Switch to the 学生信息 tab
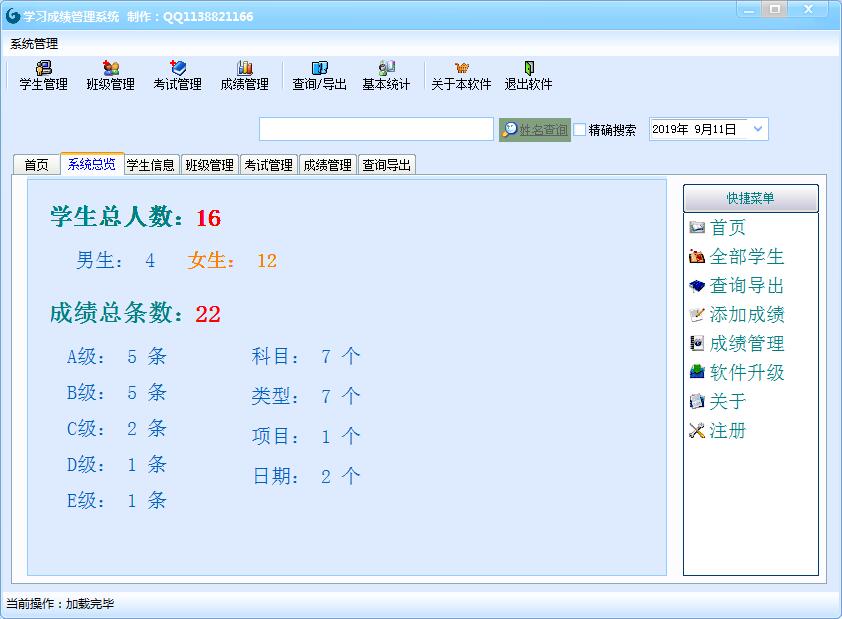The height and width of the screenshot is (619, 842). [x=151, y=165]
